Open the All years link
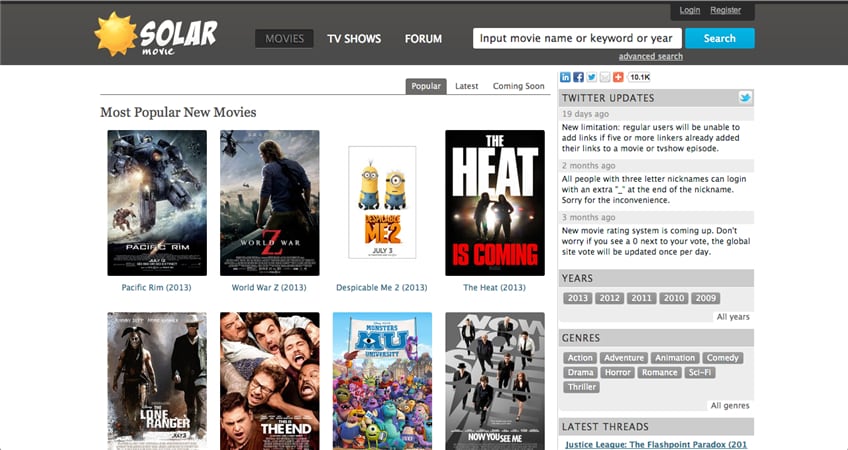The width and height of the screenshot is (848, 450). pos(733,317)
